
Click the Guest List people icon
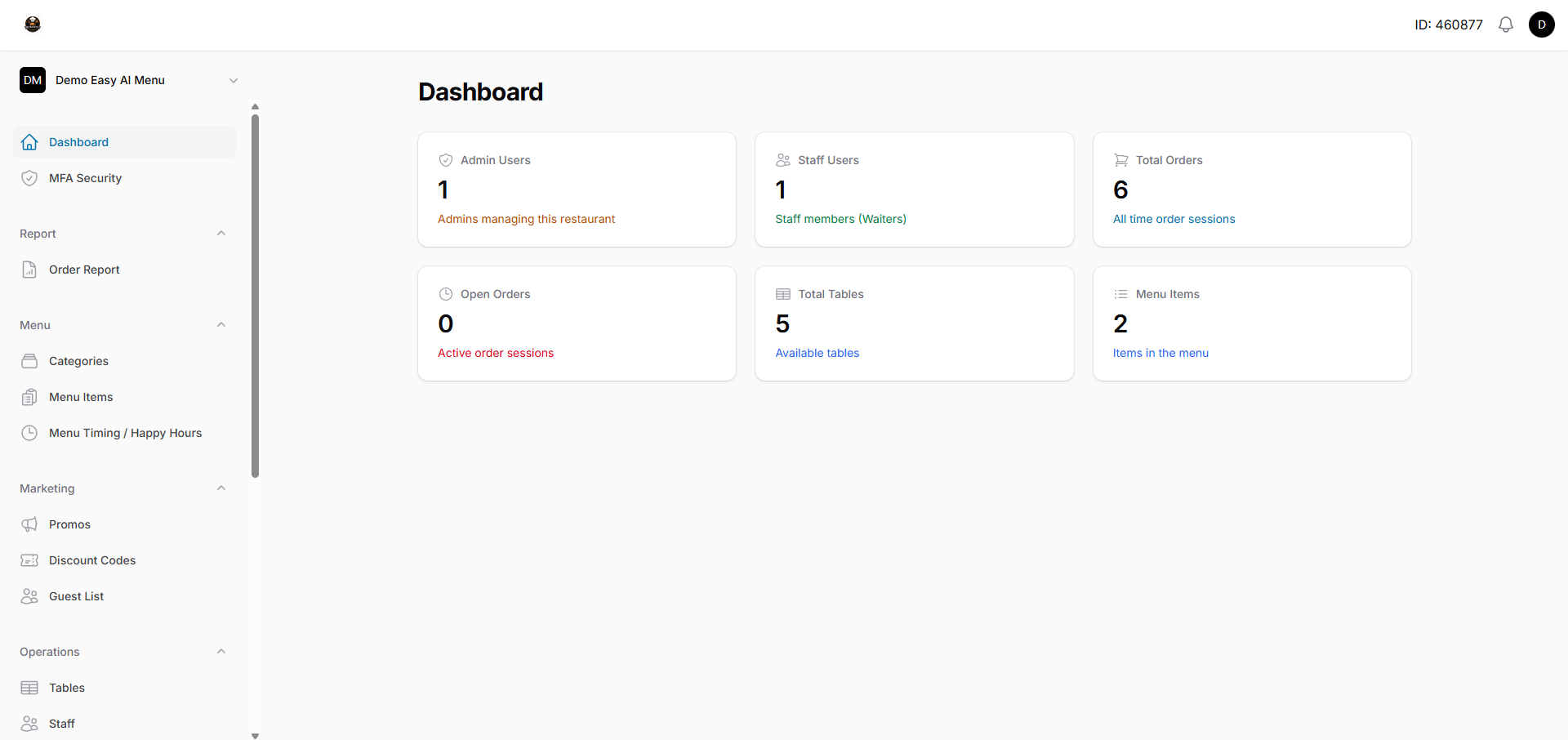[29, 596]
